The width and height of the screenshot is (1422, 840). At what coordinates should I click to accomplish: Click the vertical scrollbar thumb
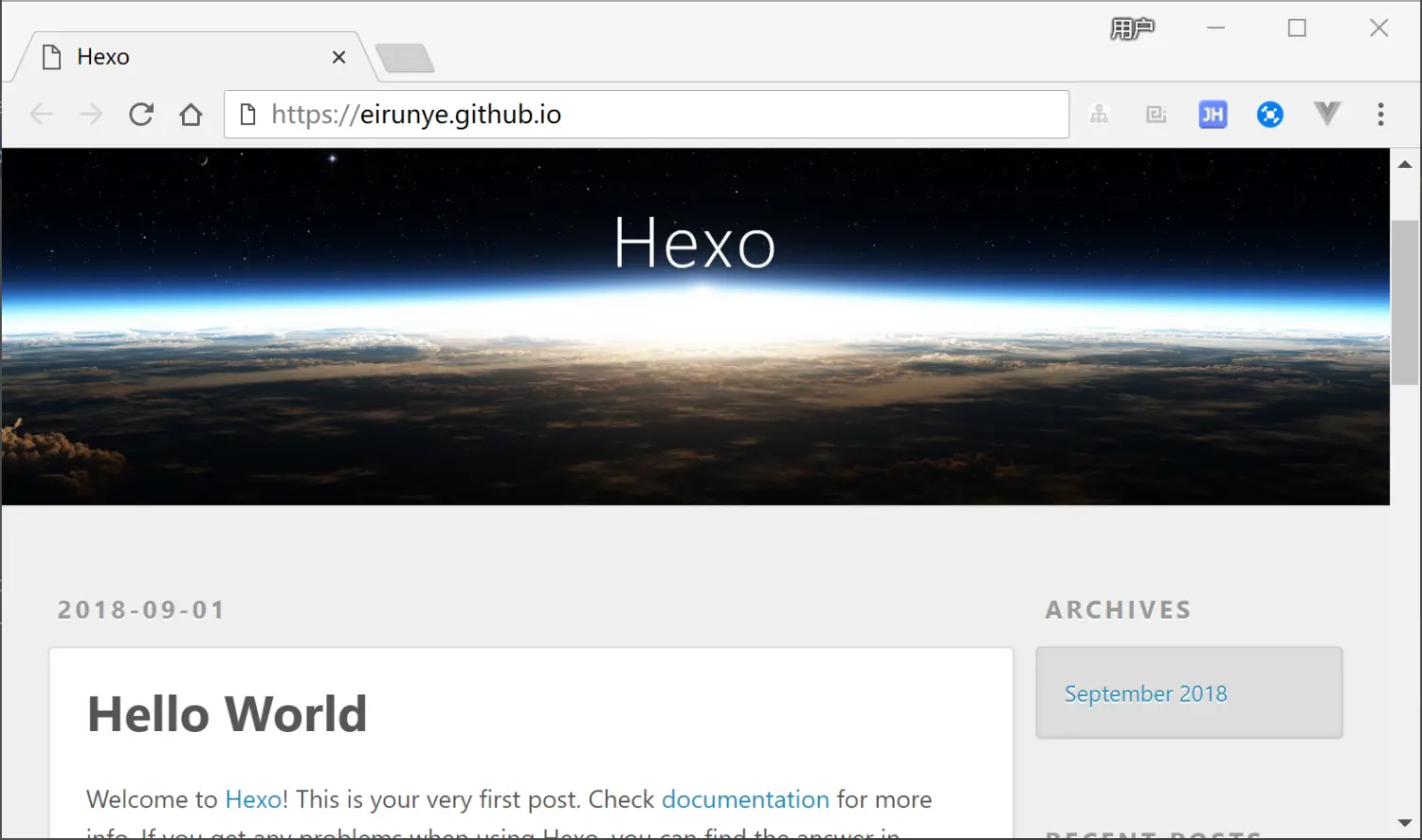[1405, 301]
